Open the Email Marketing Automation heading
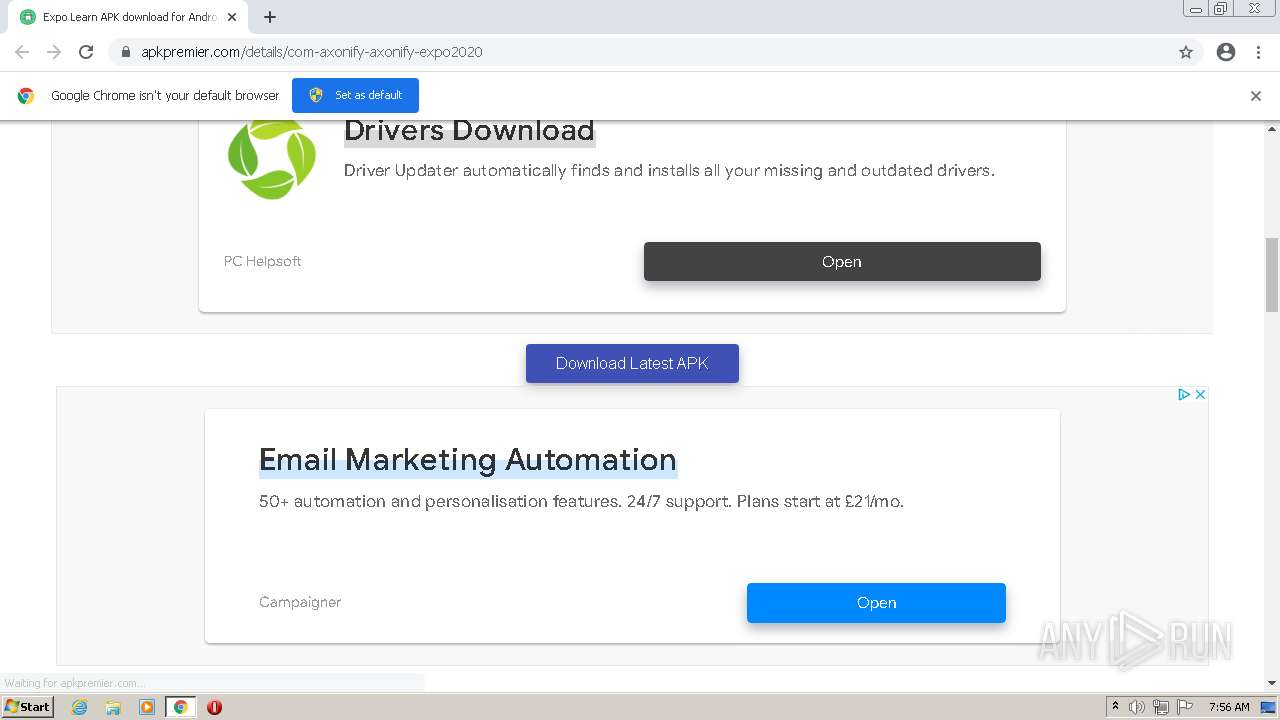The width and height of the screenshot is (1280, 720). click(468, 459)
